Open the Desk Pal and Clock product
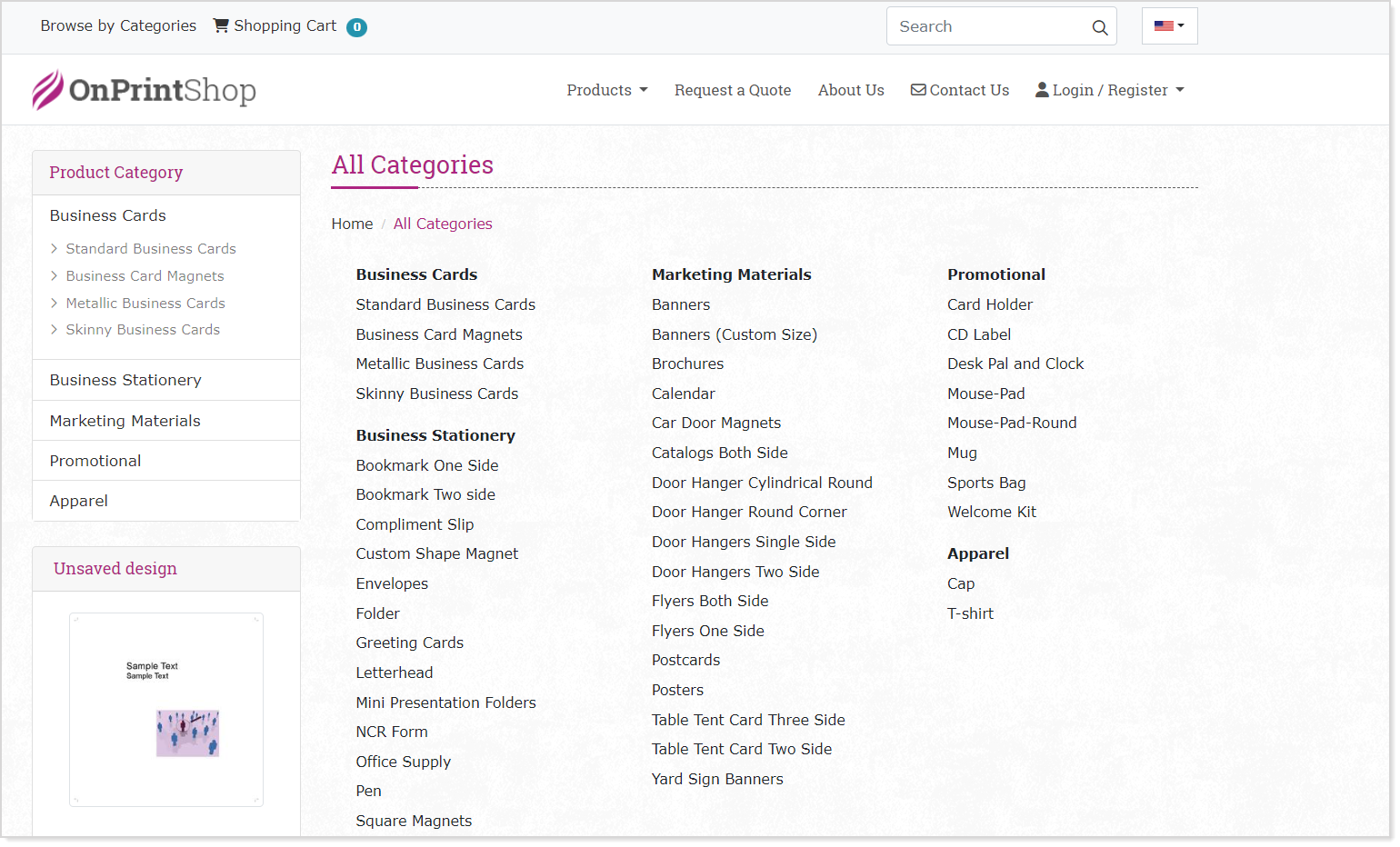 coord(1015,364)
